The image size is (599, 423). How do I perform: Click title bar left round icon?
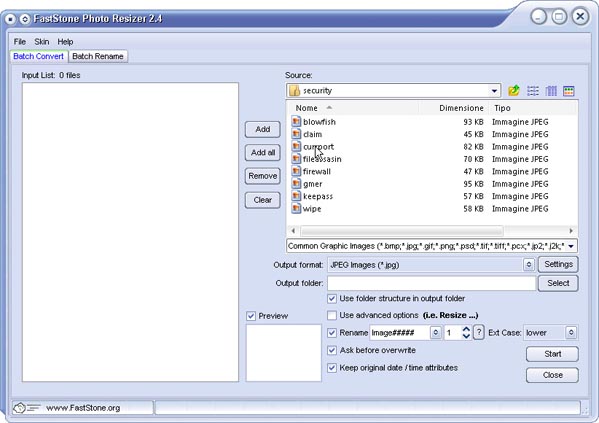[10, 19]
